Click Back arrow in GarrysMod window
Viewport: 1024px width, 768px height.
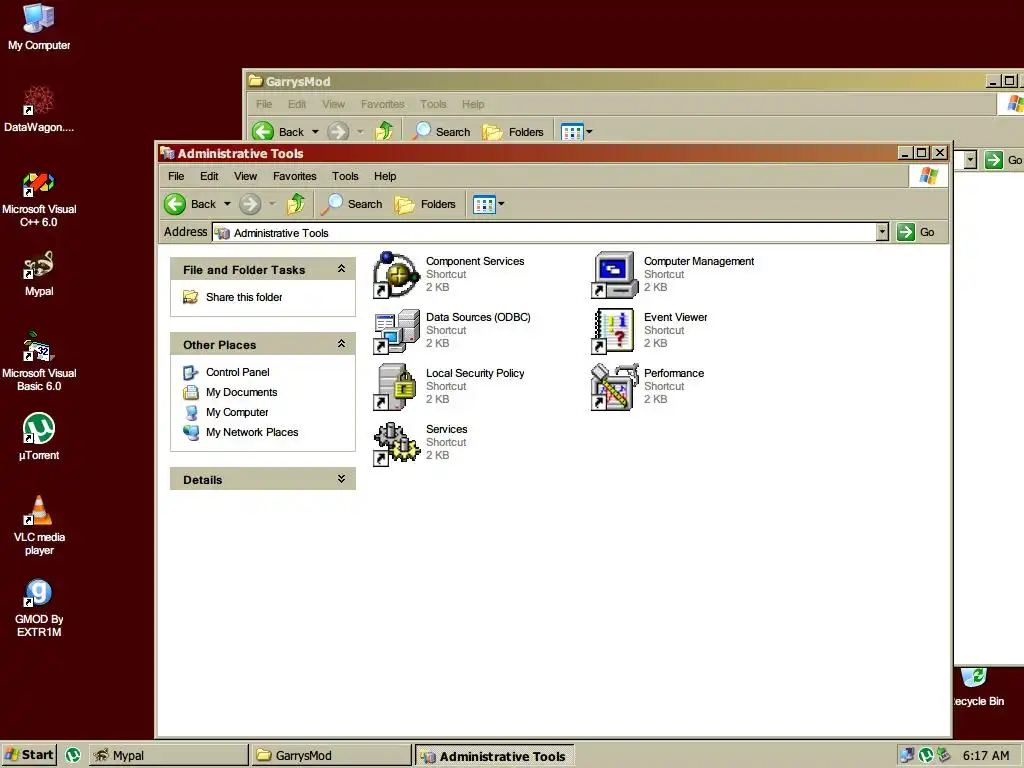point(263,131)
